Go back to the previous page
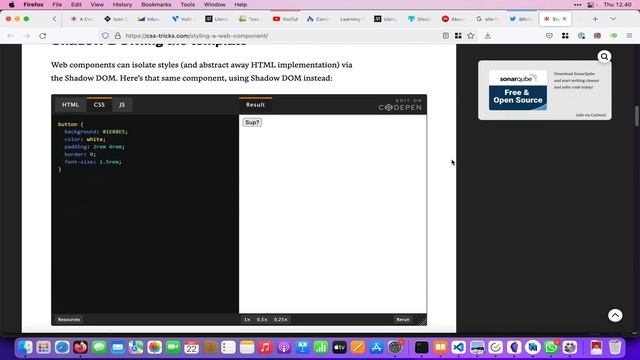 coord(11,36)
